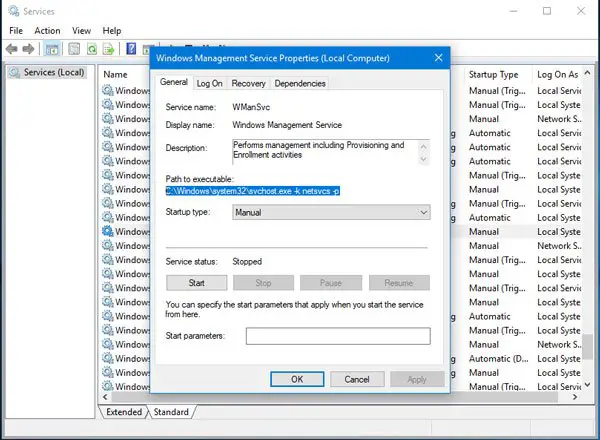Click the 'Stopped' service status text
The width and height of the screenshot is (600, 440).
247,262
